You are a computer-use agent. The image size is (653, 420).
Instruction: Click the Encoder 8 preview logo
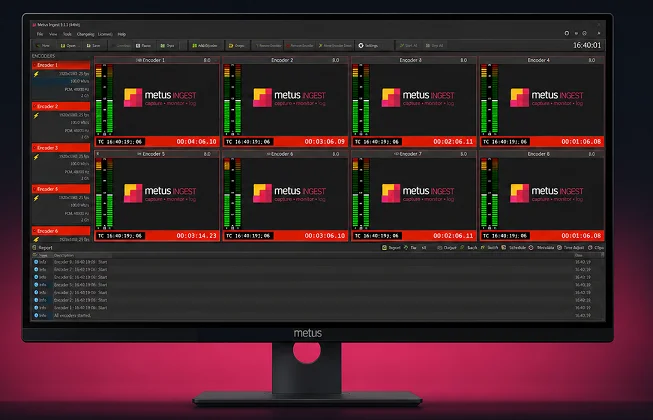pyautogui.click(x=547, y=193)
